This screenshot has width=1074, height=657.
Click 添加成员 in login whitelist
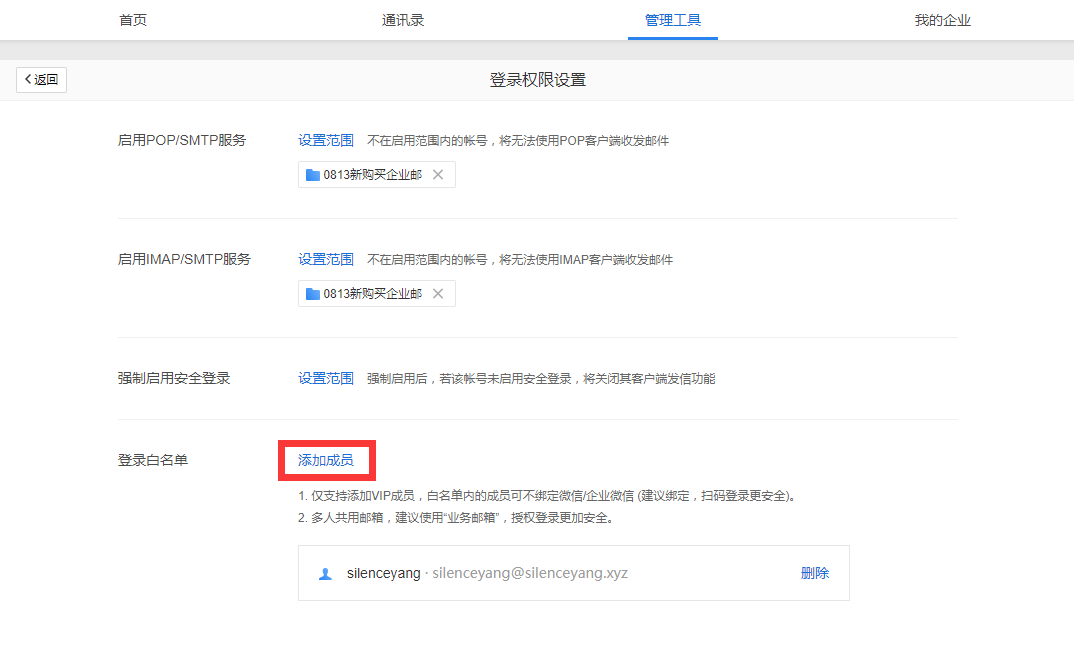[x=325, y=460]
